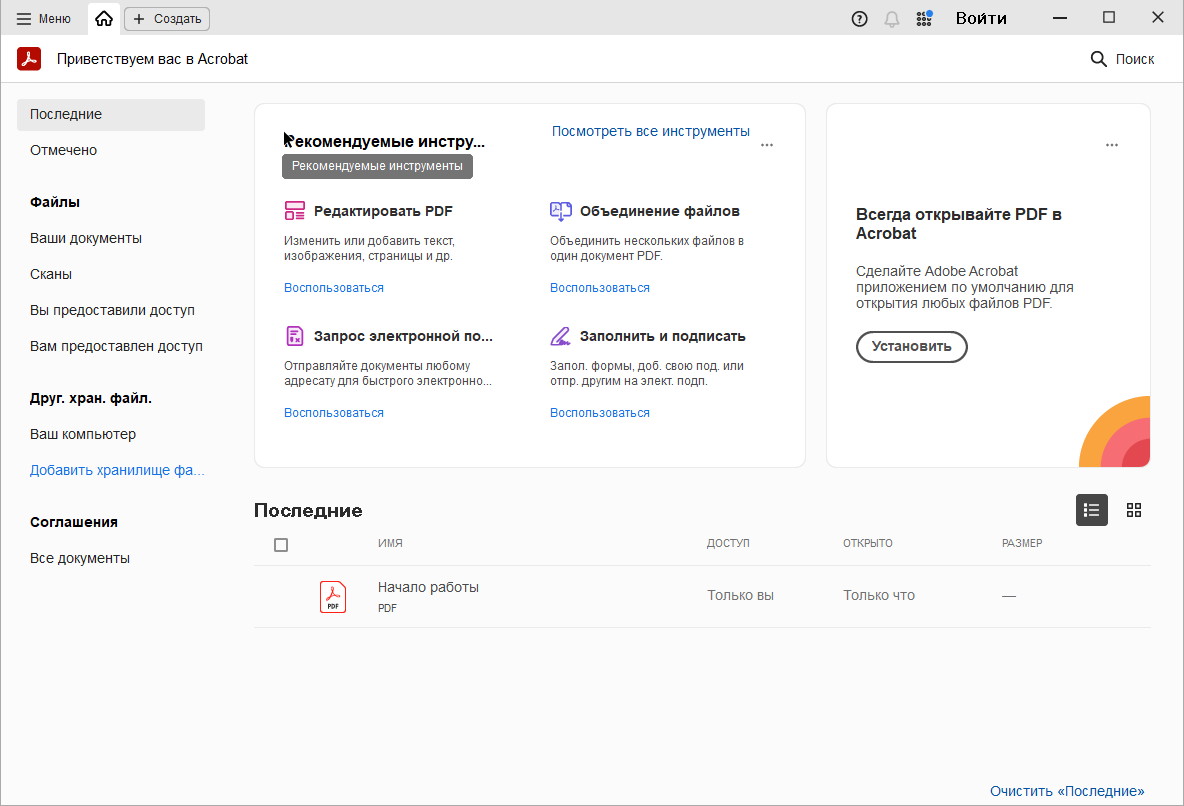Viewport: 1184px width, 806px height.
Task: Select Отмечено in the sidebar
Action: (x=63, y=150)
